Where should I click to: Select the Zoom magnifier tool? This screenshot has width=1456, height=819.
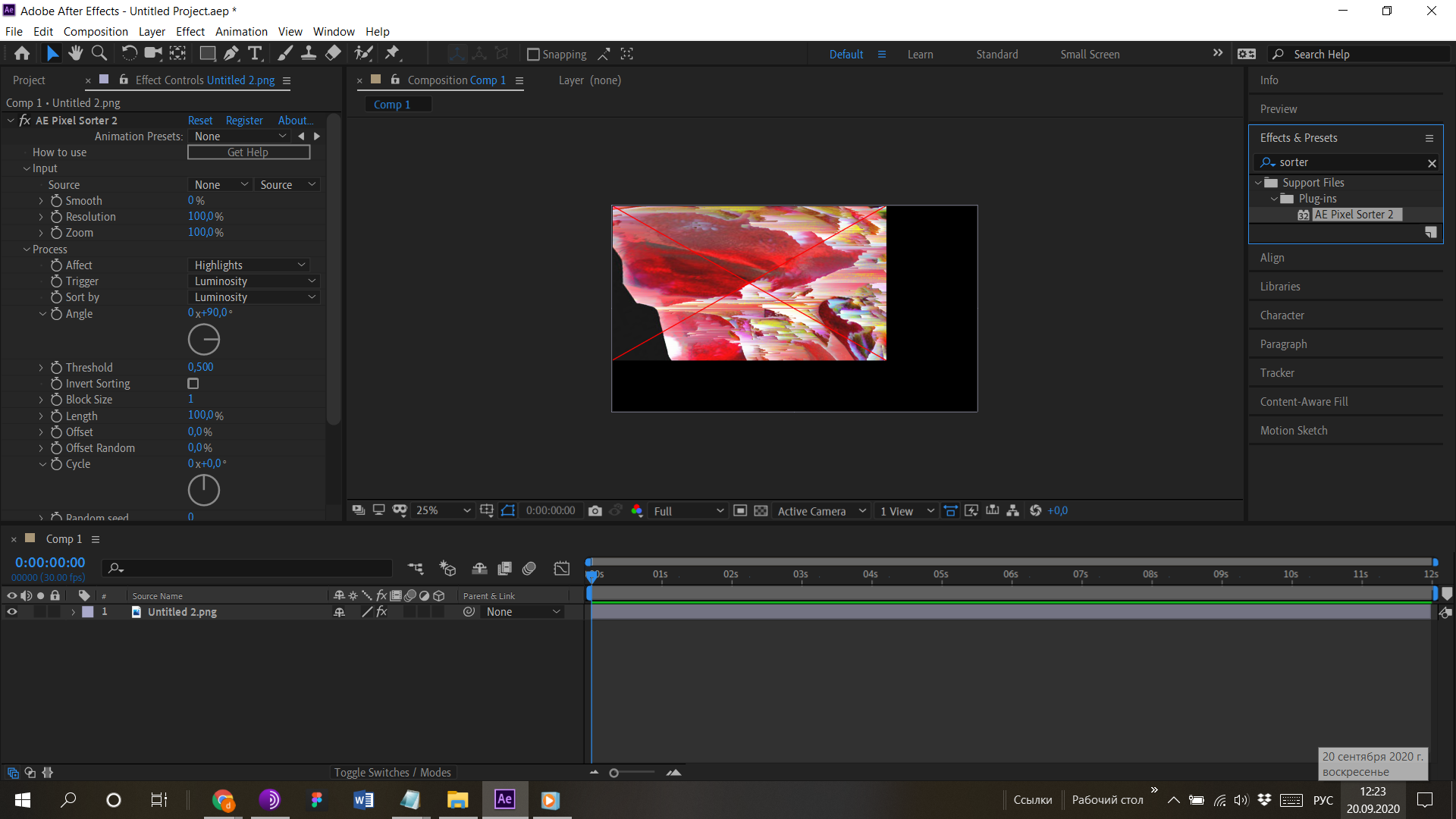99,54
